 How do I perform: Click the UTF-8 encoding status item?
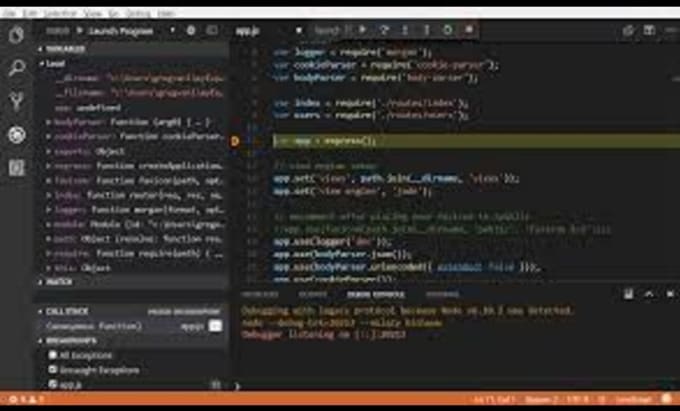(x=580, y=399)
